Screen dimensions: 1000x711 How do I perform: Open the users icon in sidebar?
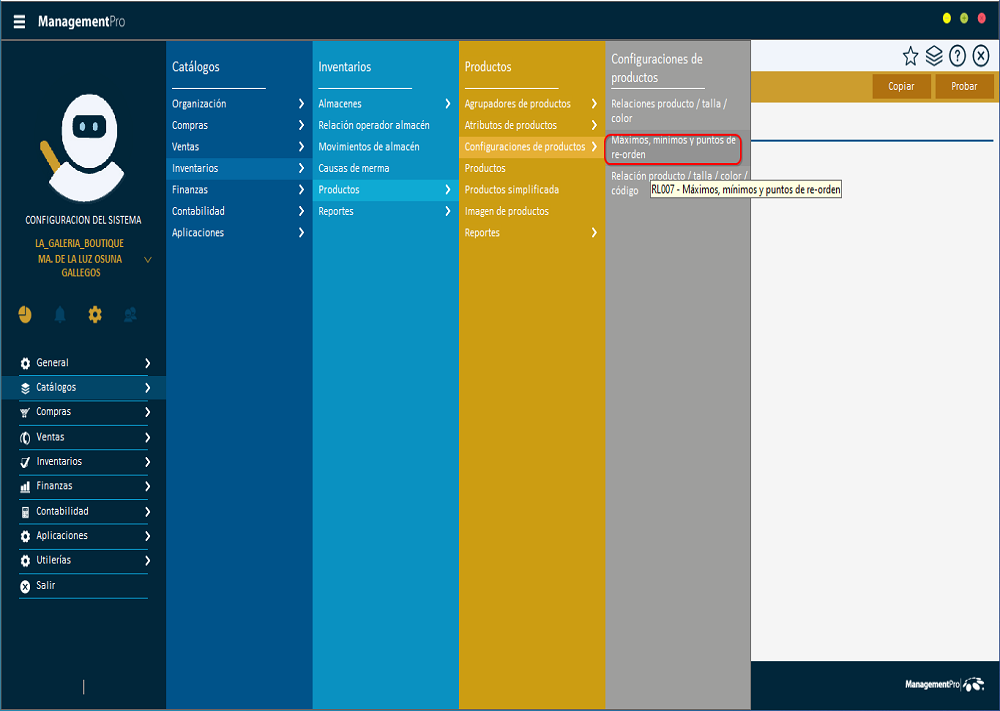pos(130,315)
